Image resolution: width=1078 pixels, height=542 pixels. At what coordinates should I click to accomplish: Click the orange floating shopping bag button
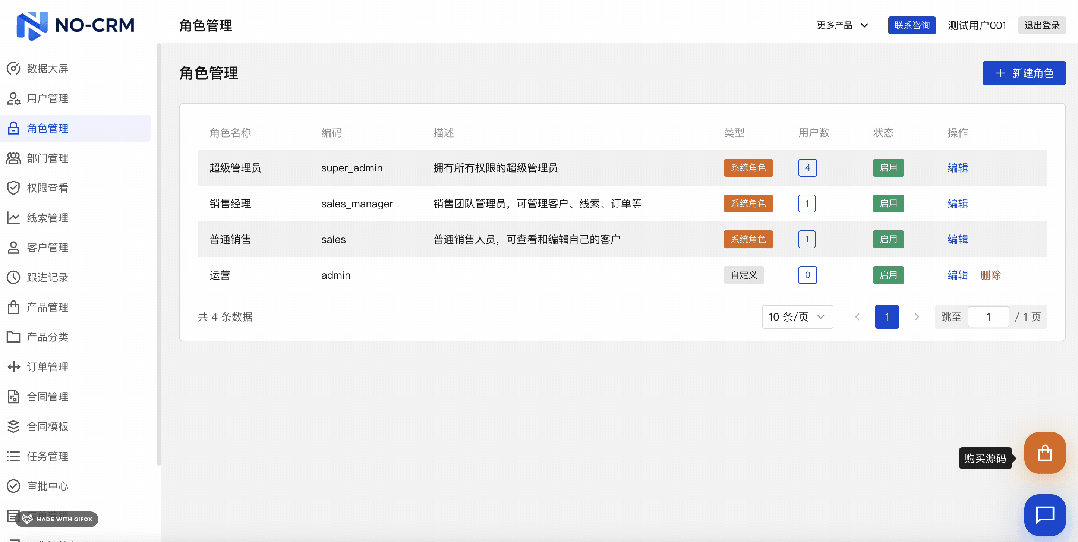(1045, 453)
